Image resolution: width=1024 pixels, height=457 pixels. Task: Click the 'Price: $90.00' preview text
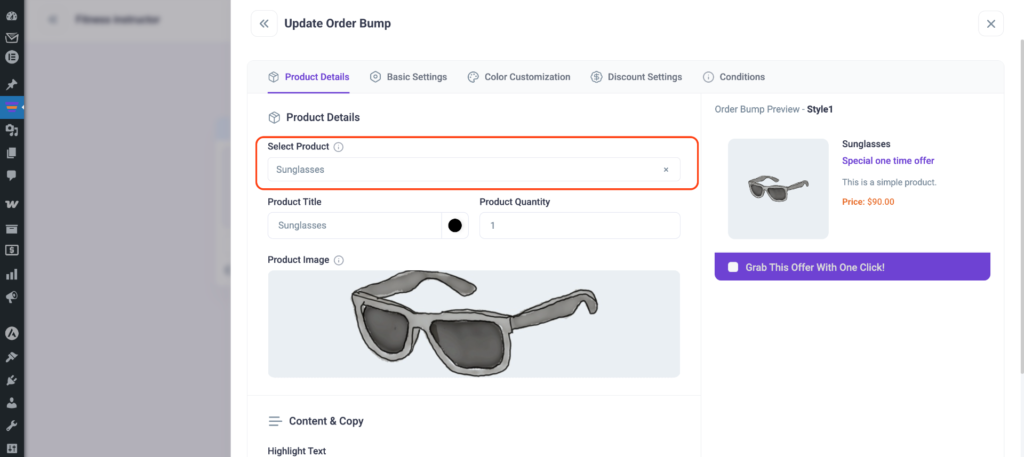tap(868, 202)
